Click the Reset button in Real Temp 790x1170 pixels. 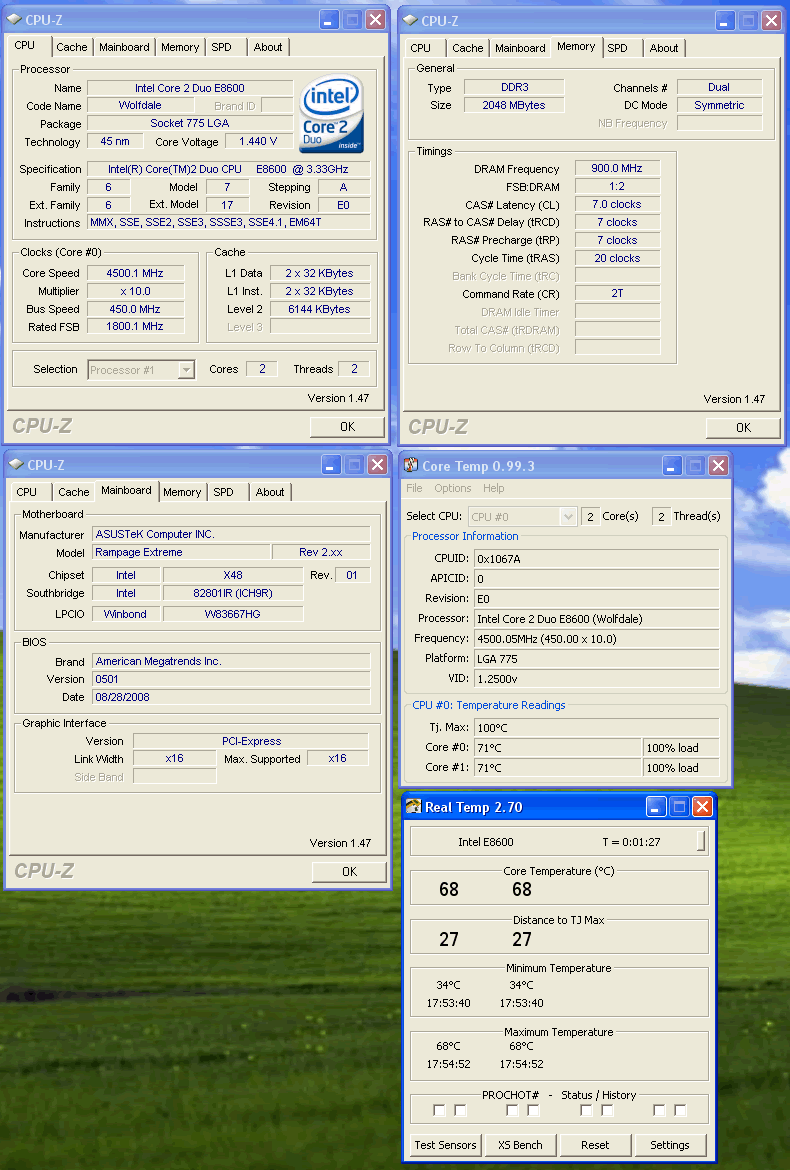coord(595,1145)
